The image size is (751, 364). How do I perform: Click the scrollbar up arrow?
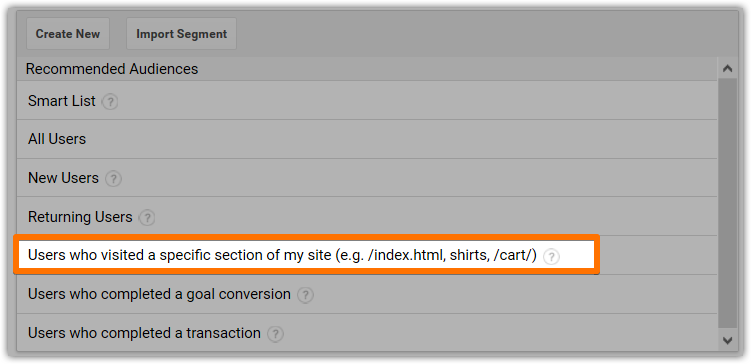[728, 68]
